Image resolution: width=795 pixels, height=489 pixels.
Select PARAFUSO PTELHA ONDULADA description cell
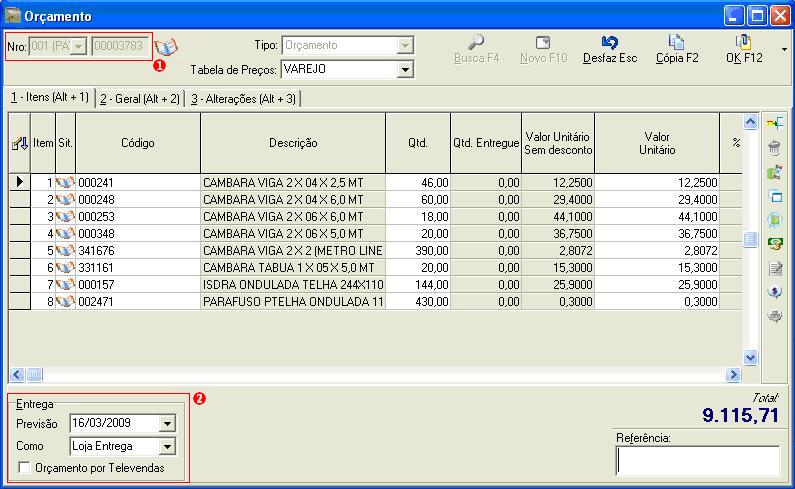click(293, 301)
